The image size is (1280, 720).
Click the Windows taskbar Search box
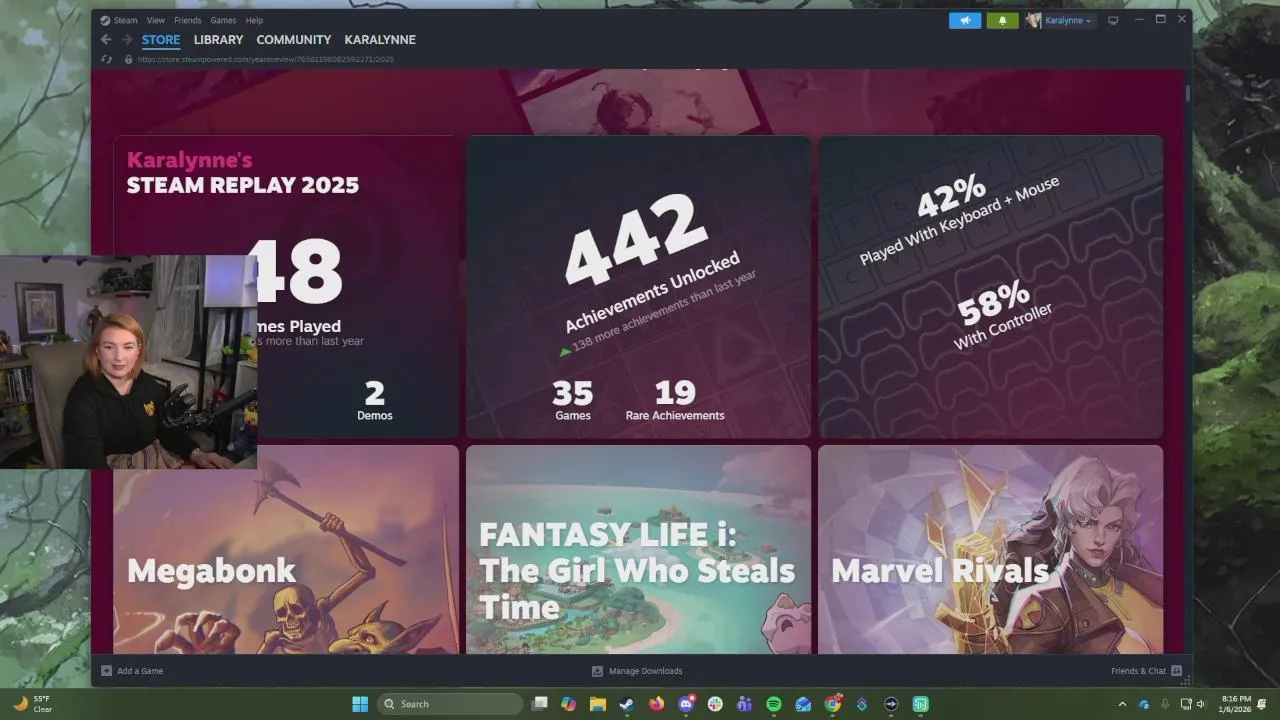(x=450, y=704)
